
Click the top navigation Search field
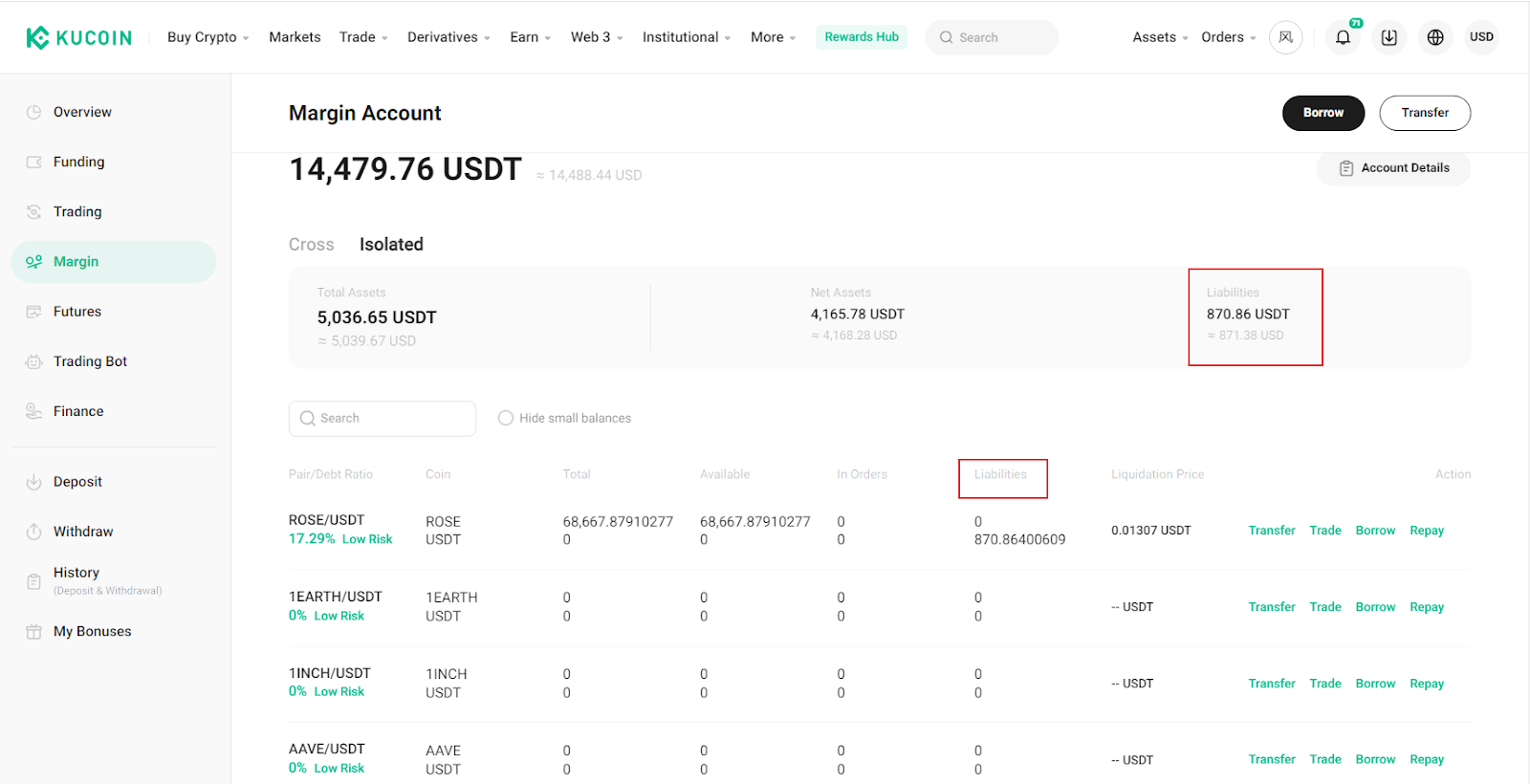coord(992,37)
